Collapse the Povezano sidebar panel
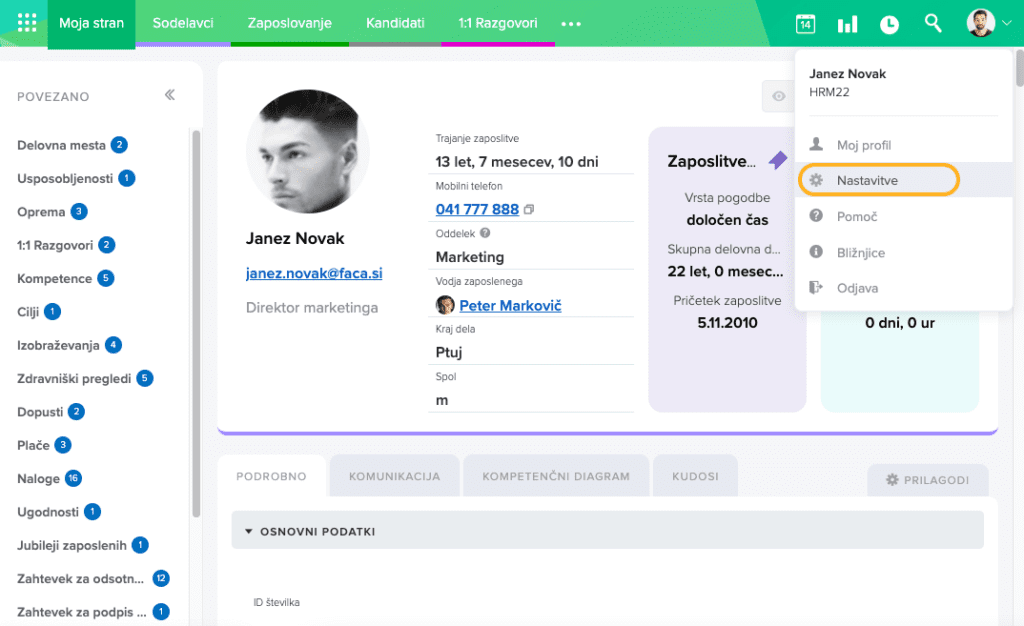 [x=170, y=95]
